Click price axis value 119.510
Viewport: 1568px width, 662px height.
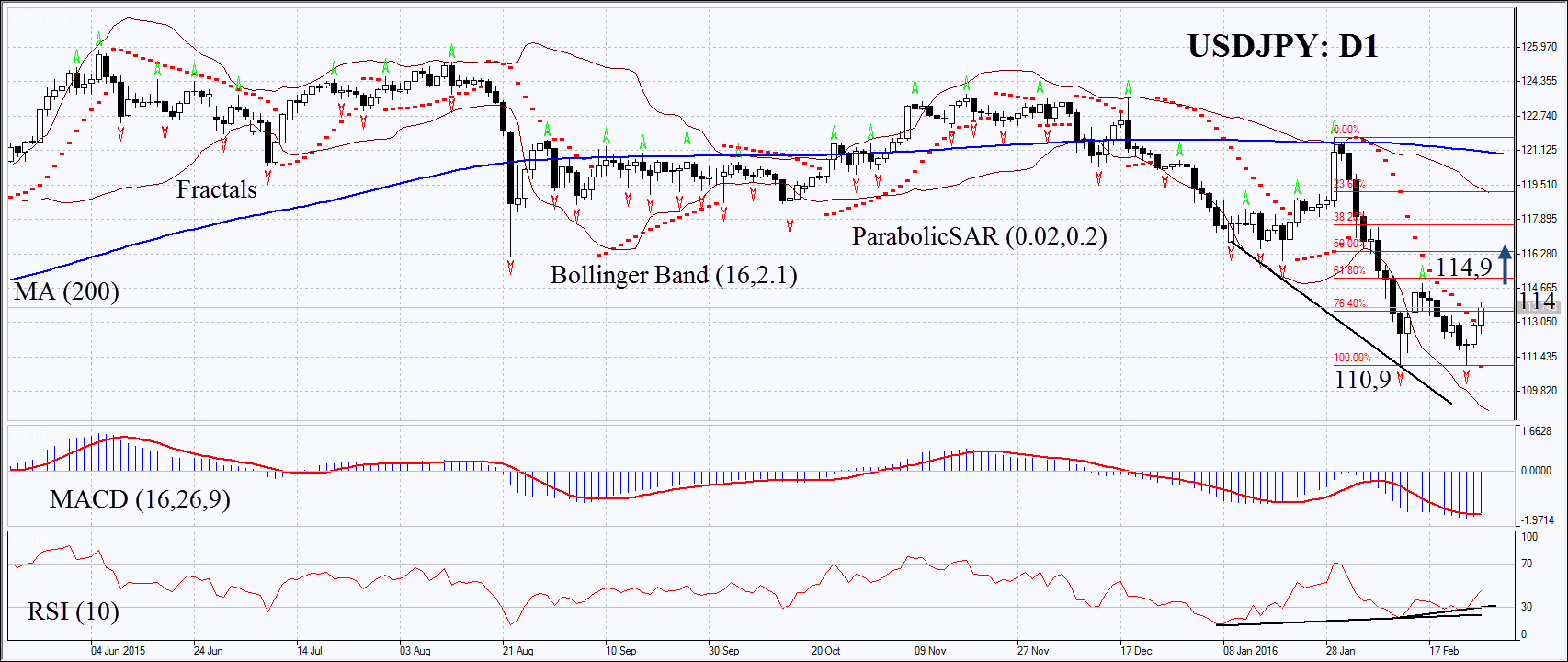(1539, 185)
